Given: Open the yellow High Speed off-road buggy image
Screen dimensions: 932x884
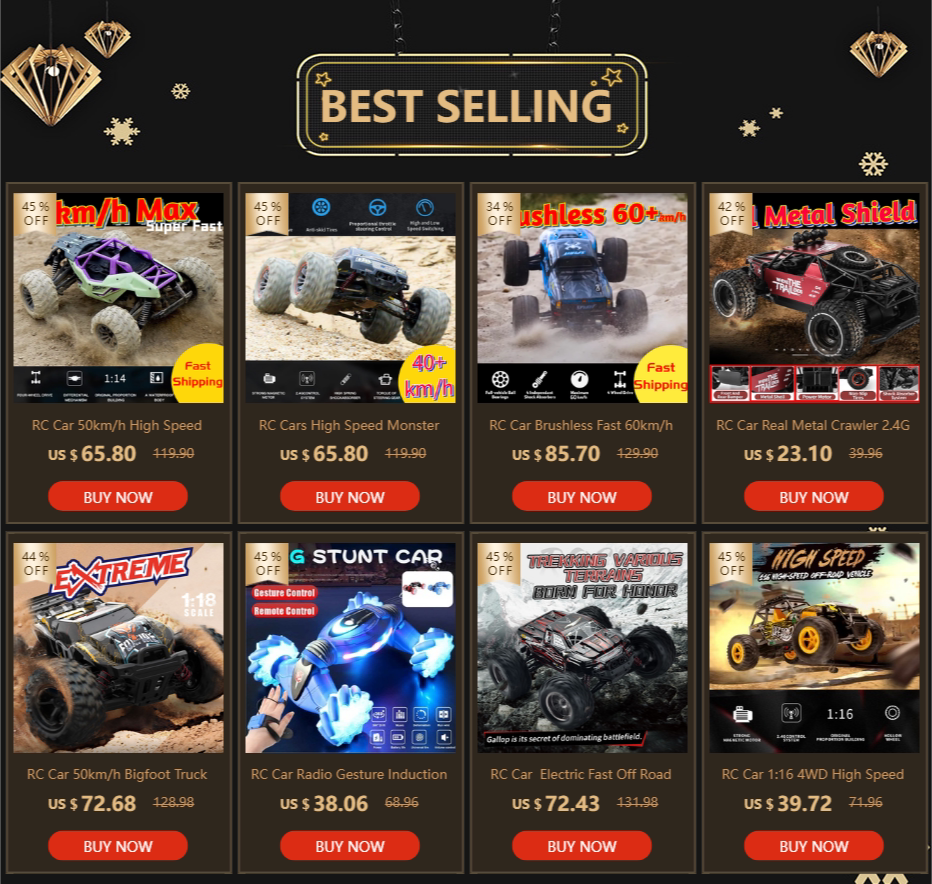Looking at the screenshot, I should (814, 647).
